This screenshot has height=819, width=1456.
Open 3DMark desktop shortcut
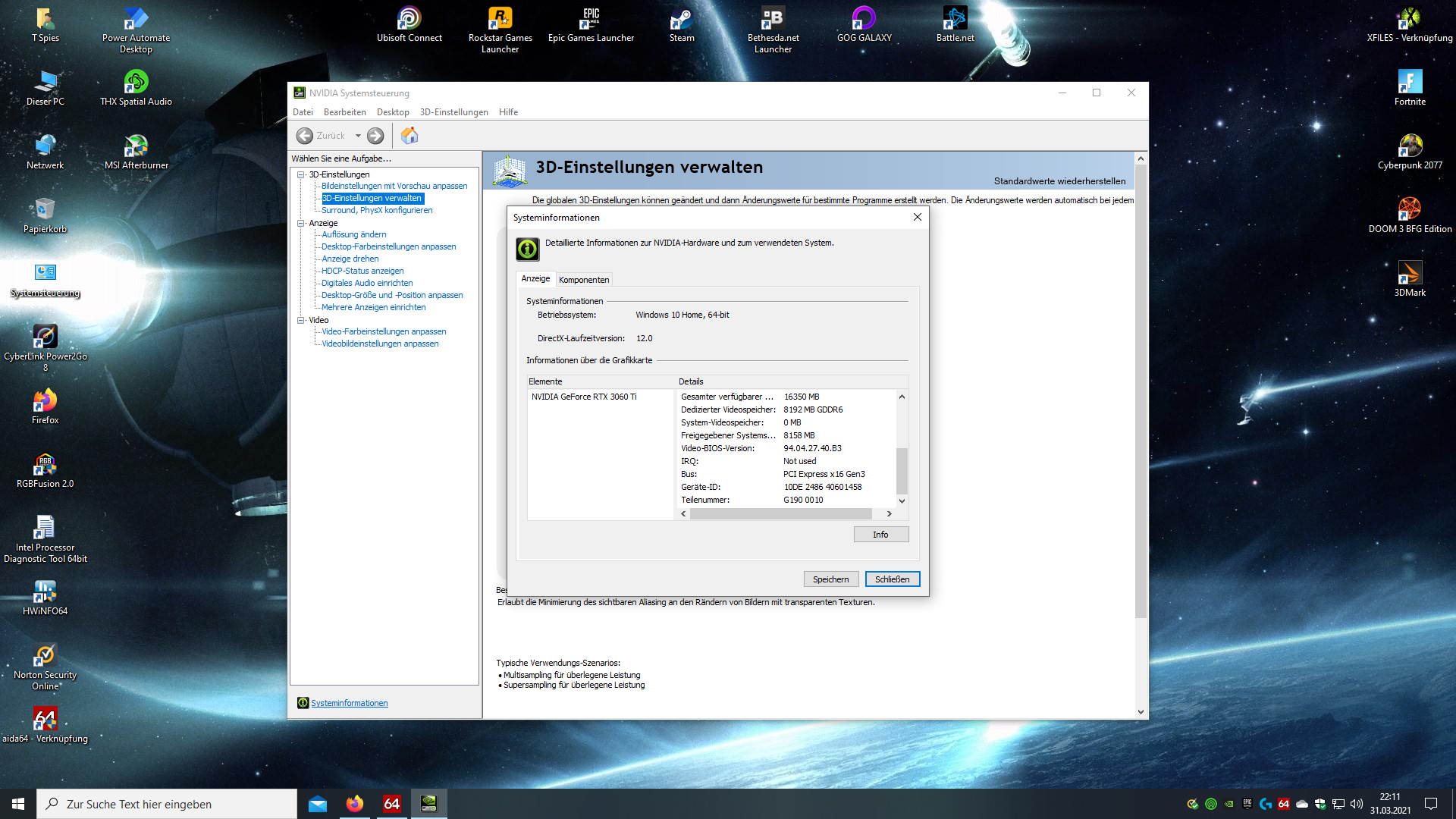[1409, 274]
